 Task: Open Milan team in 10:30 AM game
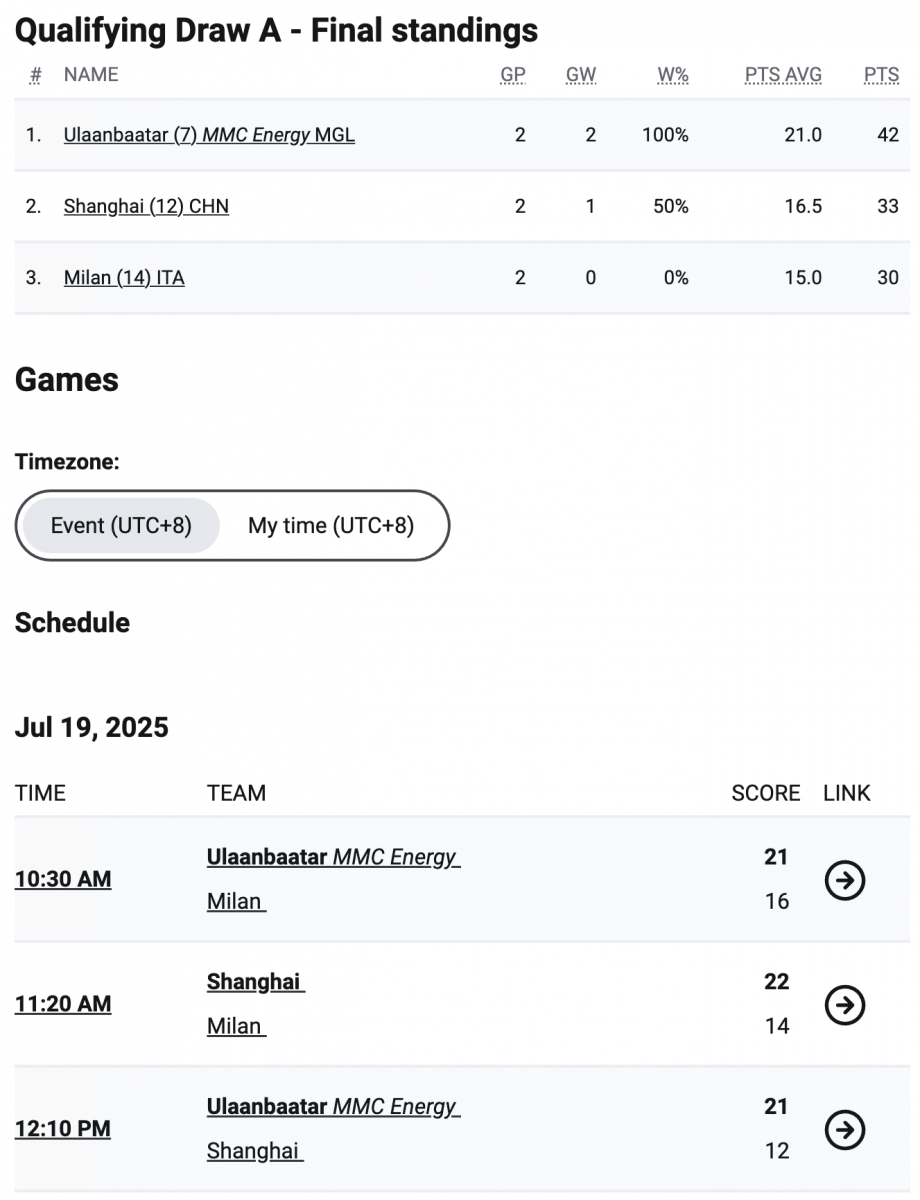236,901
